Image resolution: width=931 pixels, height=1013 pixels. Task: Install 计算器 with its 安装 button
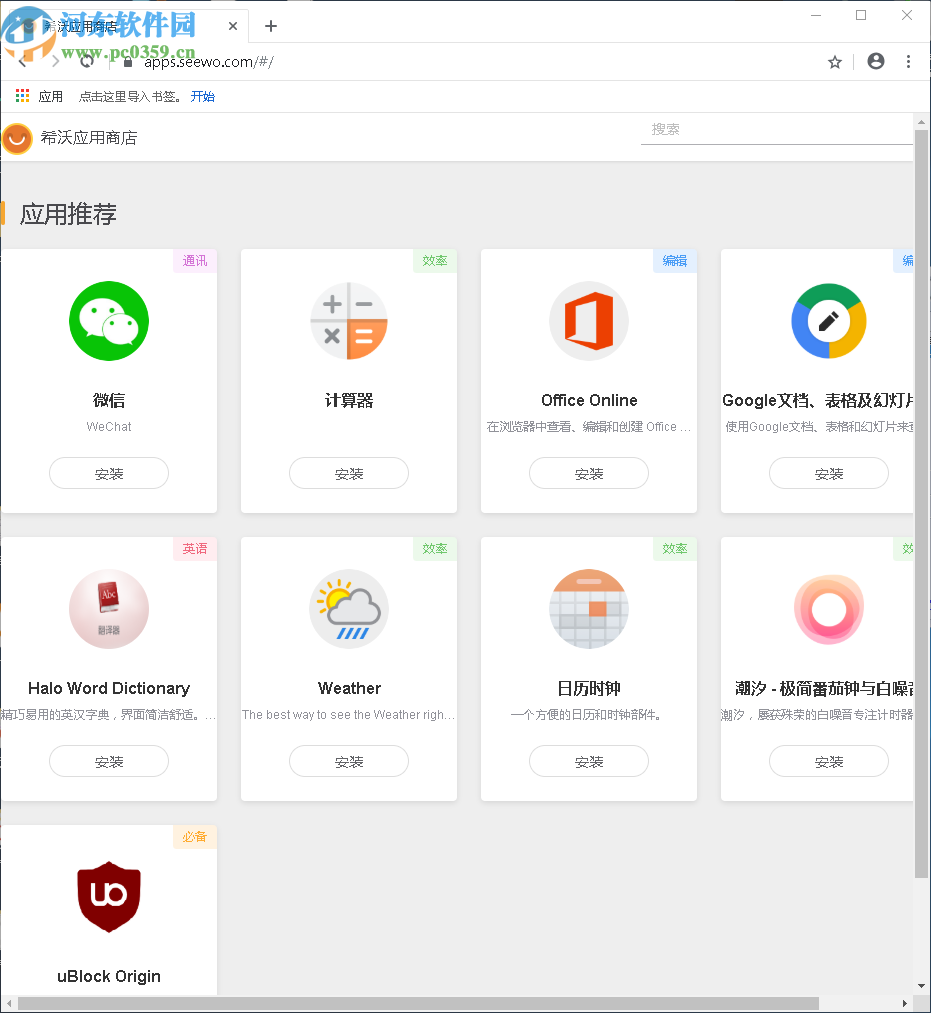pyautogui.click(x=349, y=474)
